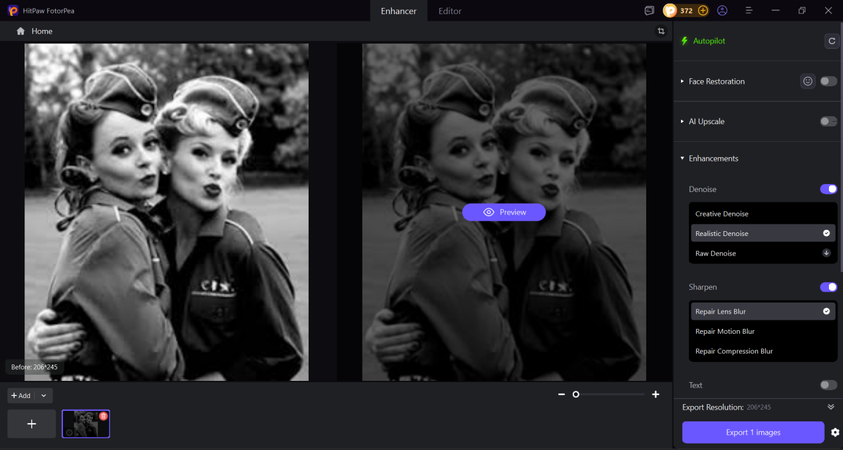The image size is (843, 450).
Task: Click the + Add button
Action: click(x=22, y=396)
